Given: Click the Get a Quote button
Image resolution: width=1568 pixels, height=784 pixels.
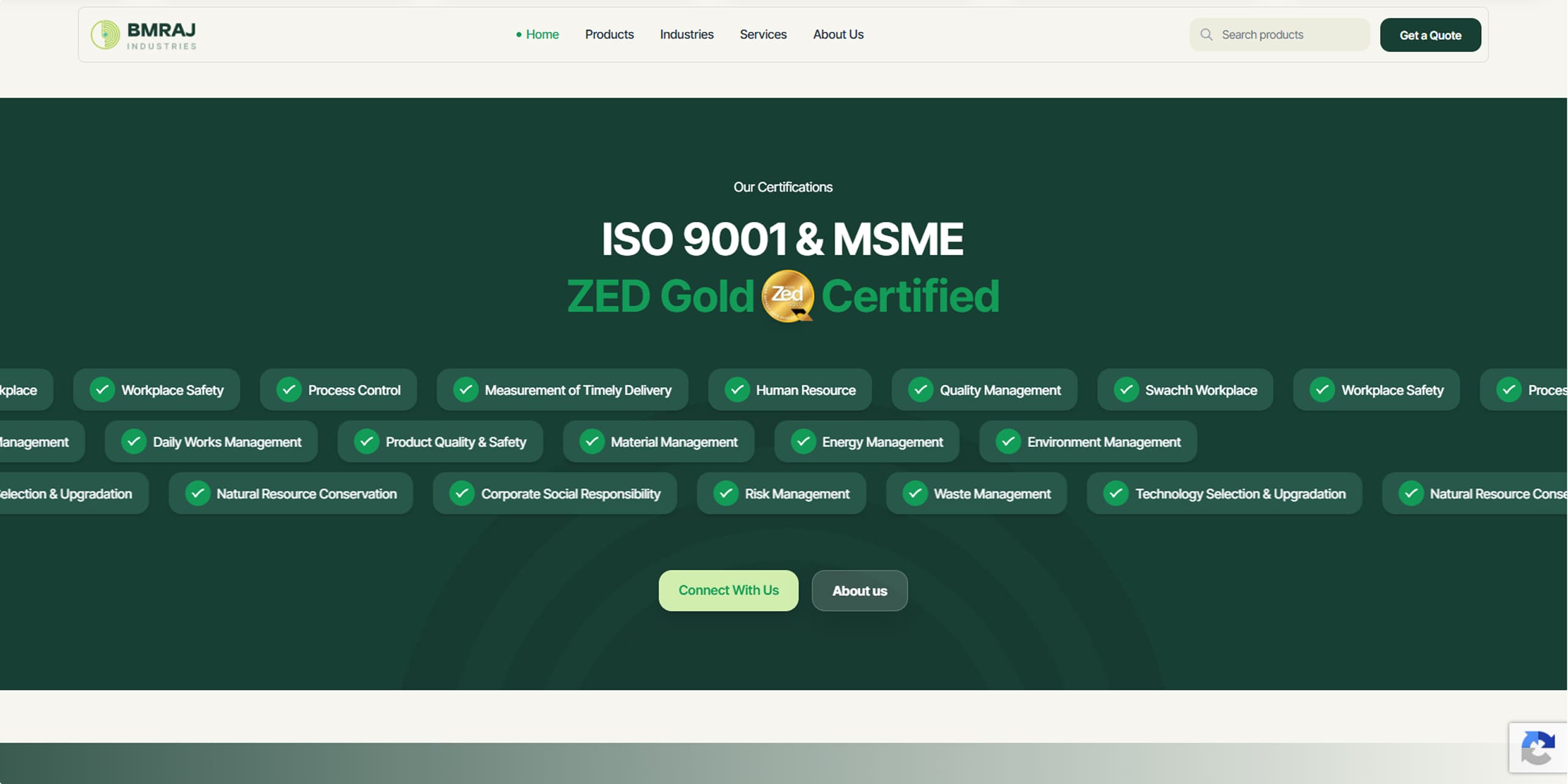Looking at the screenshot, I should [1430, 35].
